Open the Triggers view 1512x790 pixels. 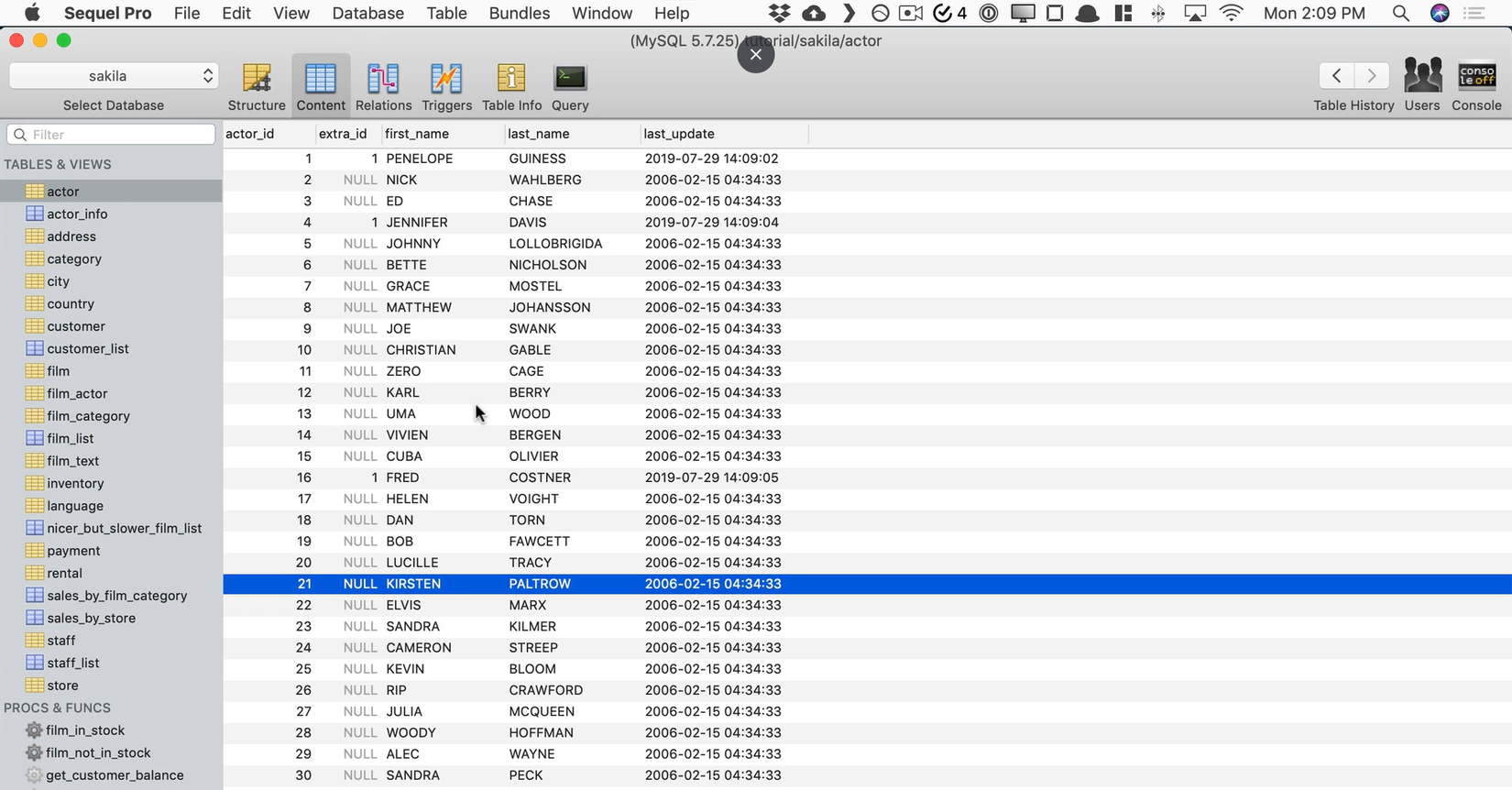pyautogui.click(x=446, y=87)
